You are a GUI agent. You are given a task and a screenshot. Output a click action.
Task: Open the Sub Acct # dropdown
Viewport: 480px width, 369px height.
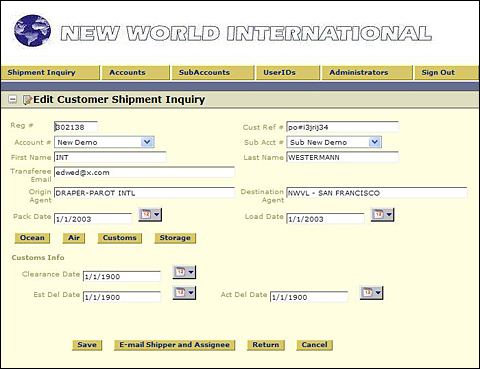pos(375,142)
